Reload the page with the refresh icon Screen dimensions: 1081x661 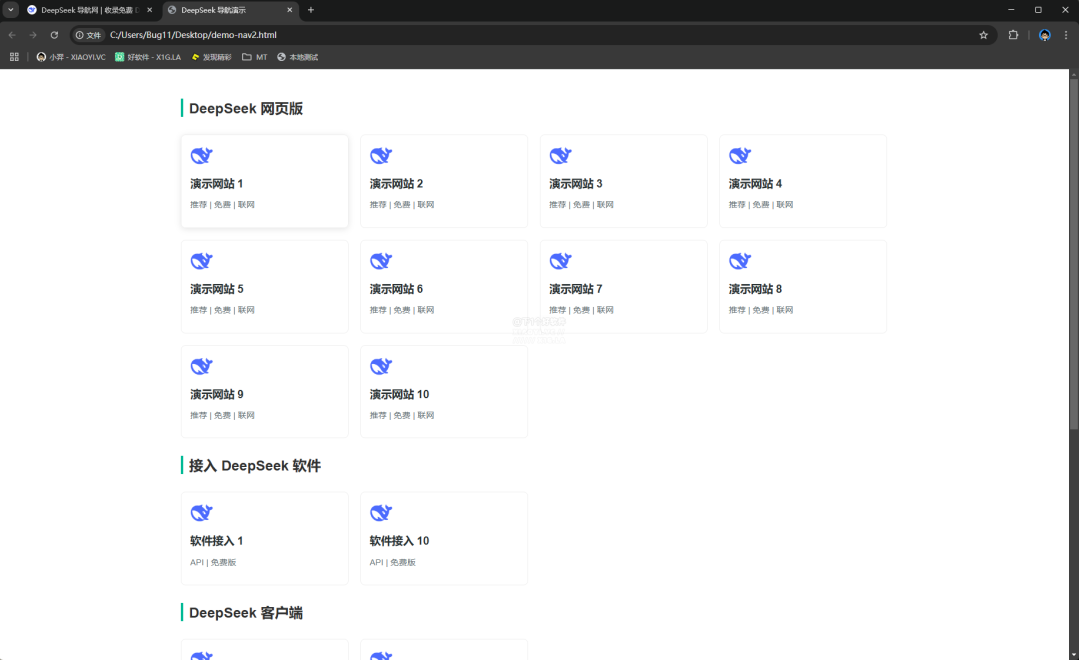coord(54,35)
